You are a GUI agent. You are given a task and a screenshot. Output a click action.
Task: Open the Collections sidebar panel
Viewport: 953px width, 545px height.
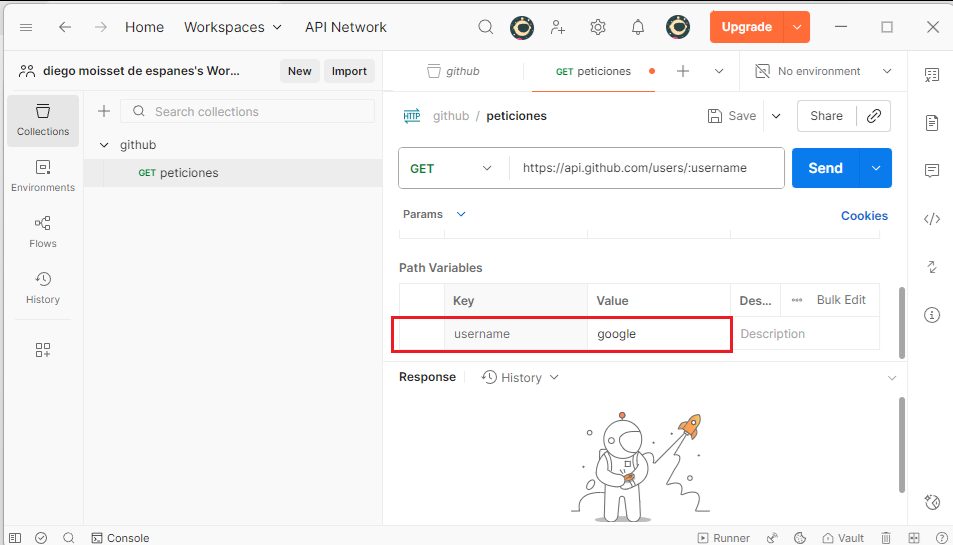(43, 120)
